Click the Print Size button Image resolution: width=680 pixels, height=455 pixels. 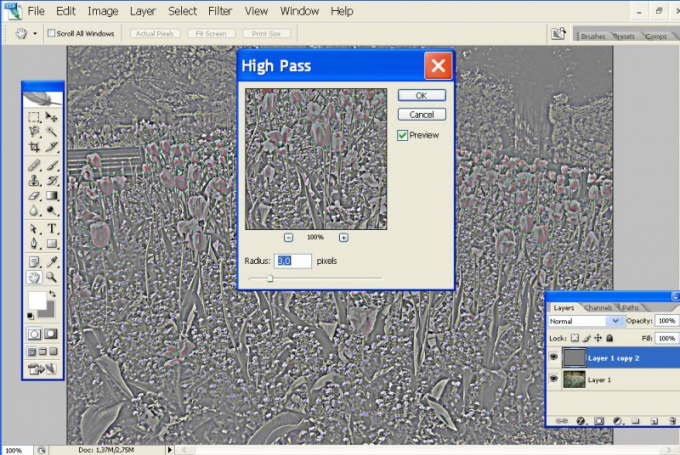[266, 33]
